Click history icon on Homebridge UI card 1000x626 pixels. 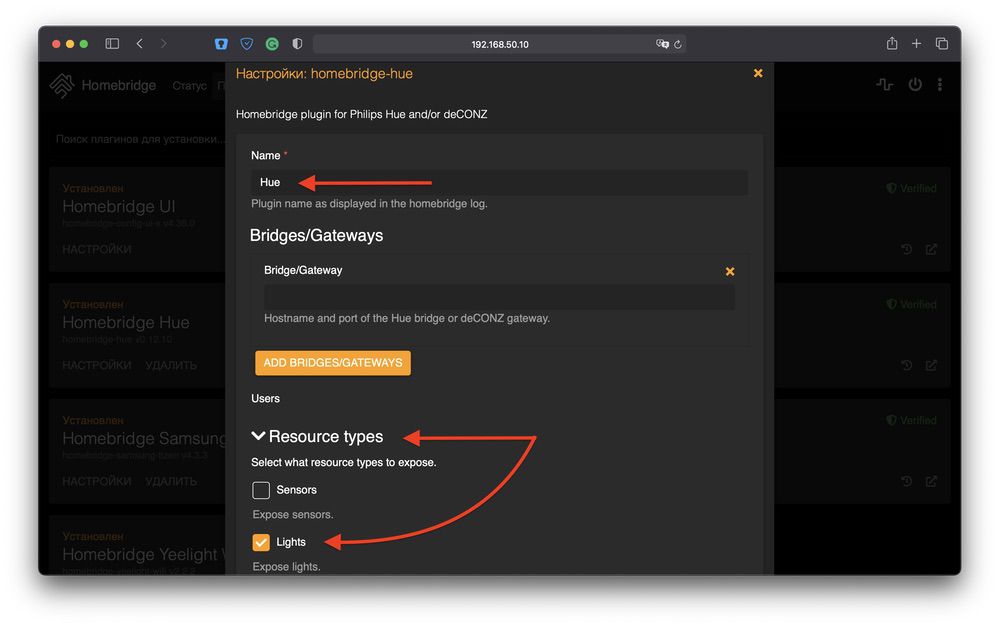(x=906, y=249)
